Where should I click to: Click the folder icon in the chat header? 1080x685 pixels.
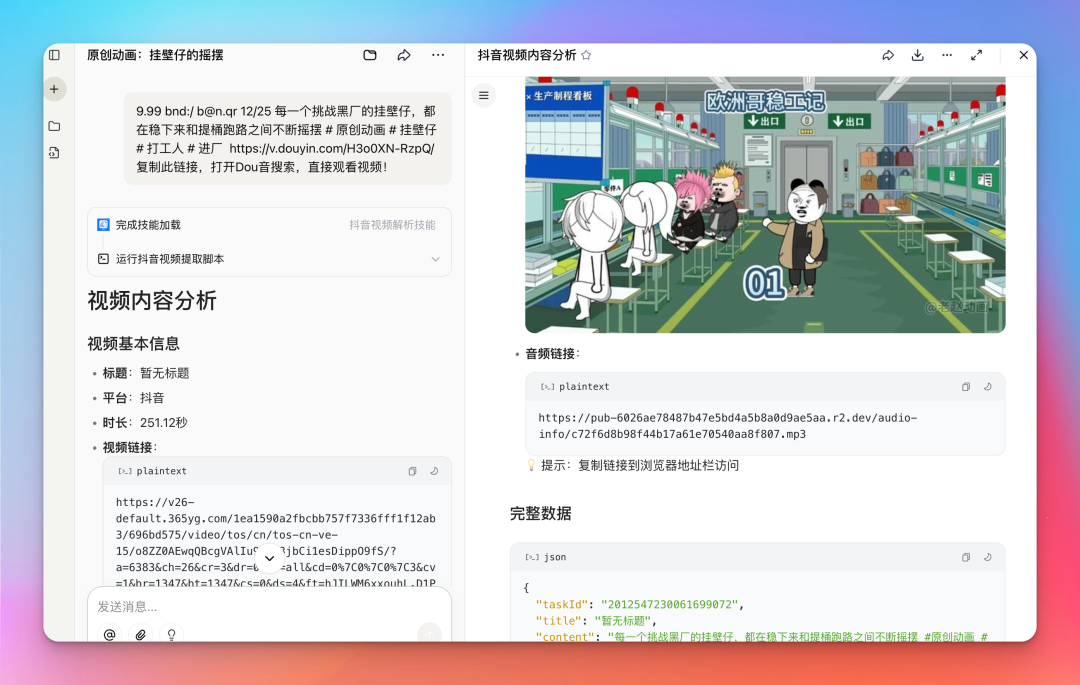click(369, 55)
